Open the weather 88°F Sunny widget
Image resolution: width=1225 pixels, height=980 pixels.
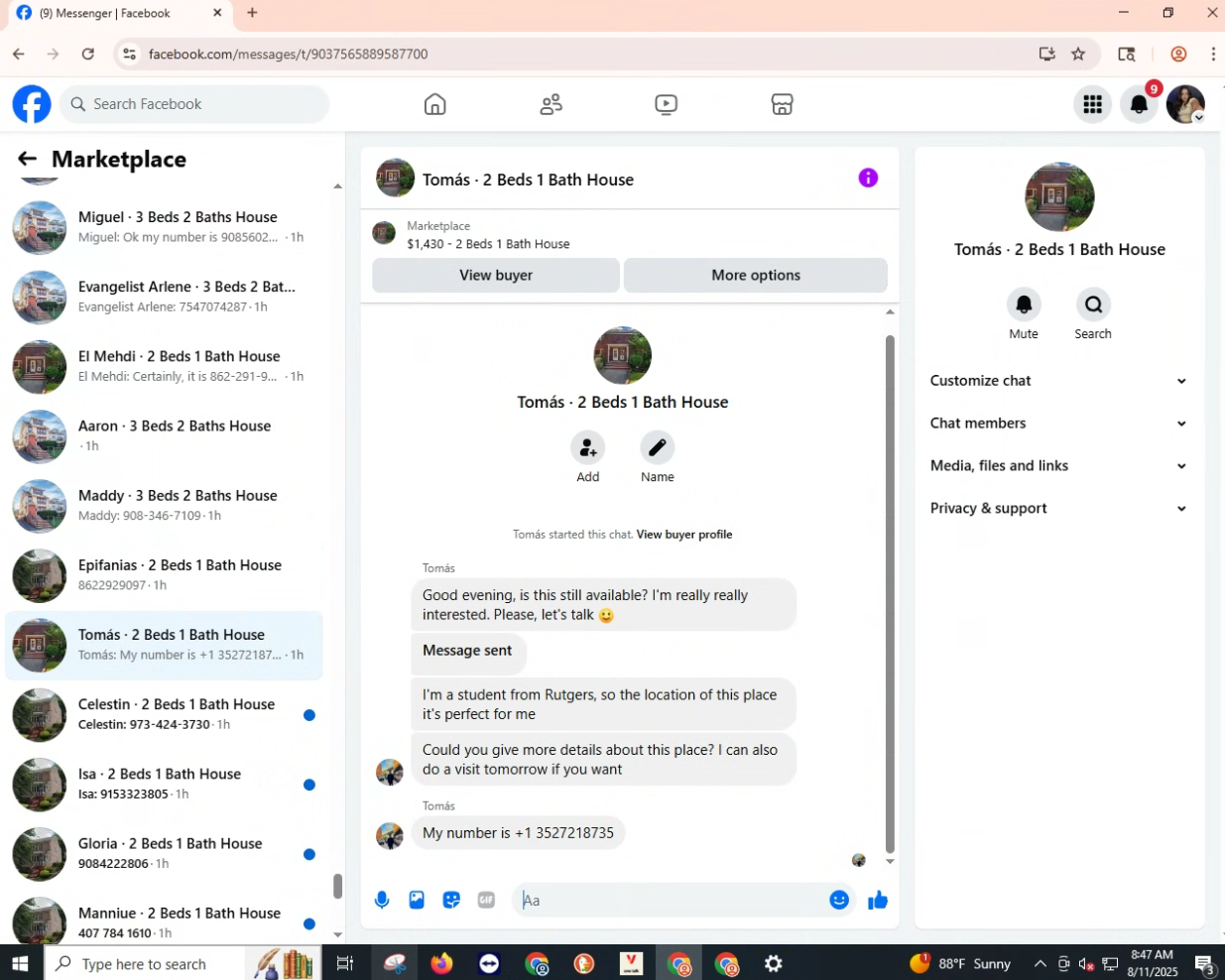960,963
